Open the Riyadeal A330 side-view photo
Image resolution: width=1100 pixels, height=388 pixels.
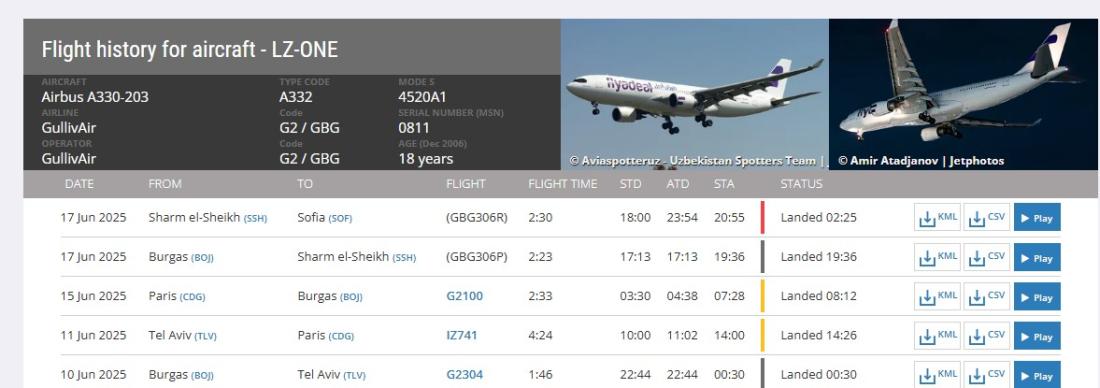click(x=695, y=94)
